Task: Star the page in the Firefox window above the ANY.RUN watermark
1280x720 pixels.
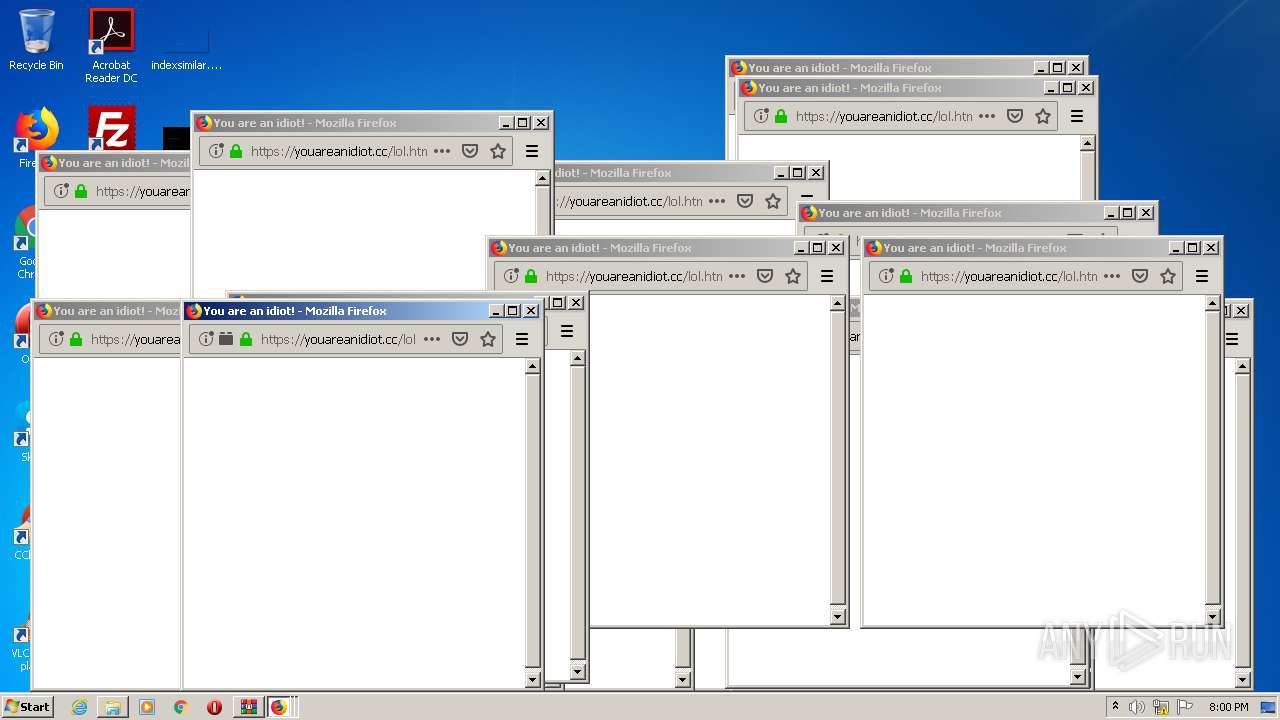Action: (x=1168, y=276)
